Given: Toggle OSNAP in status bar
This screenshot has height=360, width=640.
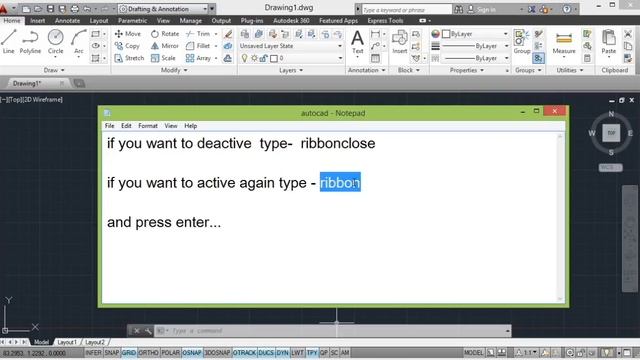Looking at the screenshot, I should tap(192, 353).
